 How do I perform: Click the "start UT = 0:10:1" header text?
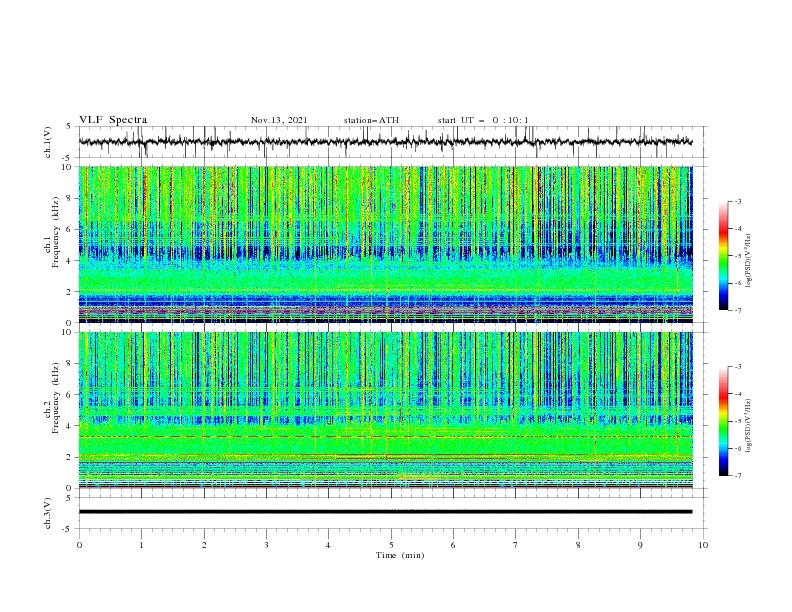(483, 120)
